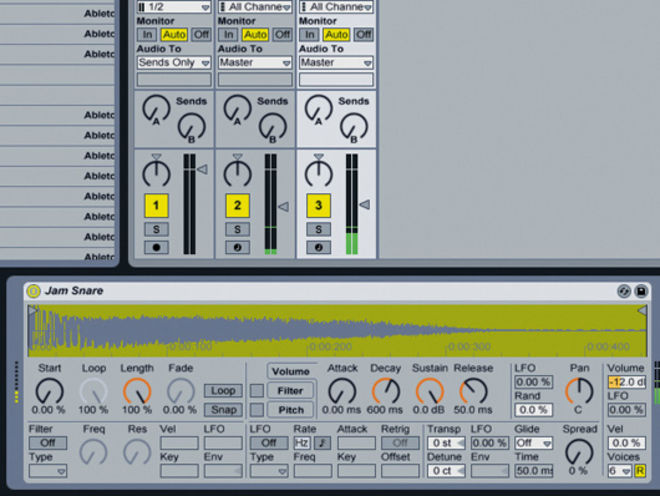Select the Filter envelope tab
Viewport: 660px width, 496px height.
(290, 391)
